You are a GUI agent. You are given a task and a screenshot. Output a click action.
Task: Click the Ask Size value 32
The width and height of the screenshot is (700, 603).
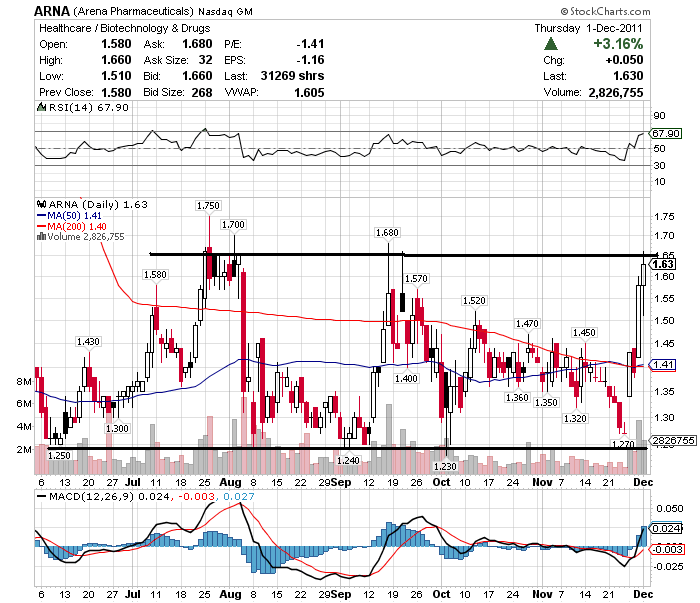(205, 60)
